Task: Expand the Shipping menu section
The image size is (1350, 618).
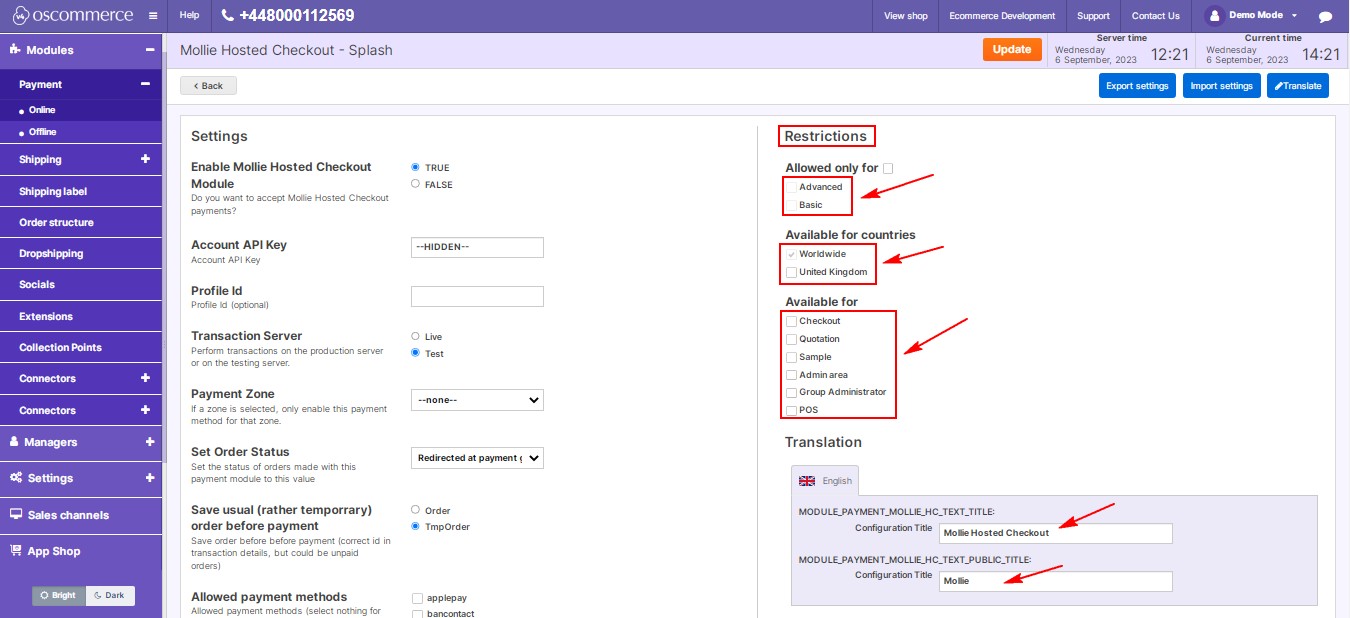Action: coord(145,159)
